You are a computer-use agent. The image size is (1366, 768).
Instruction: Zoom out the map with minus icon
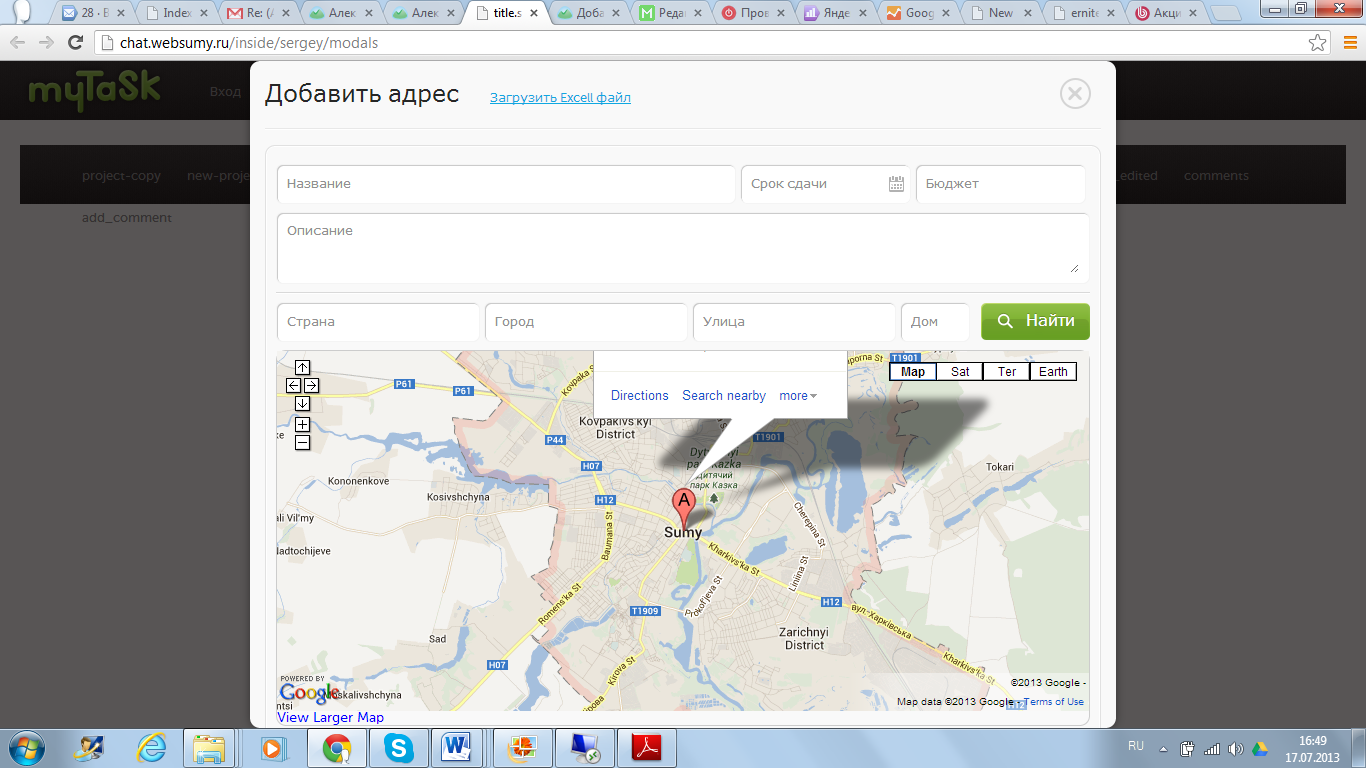click(x=302, y=443)
